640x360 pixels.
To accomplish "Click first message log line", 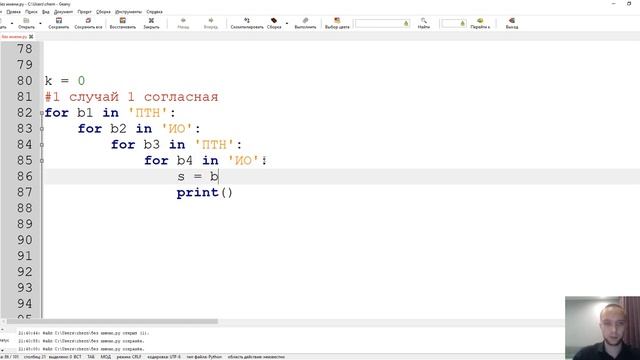I will [84, 333].
